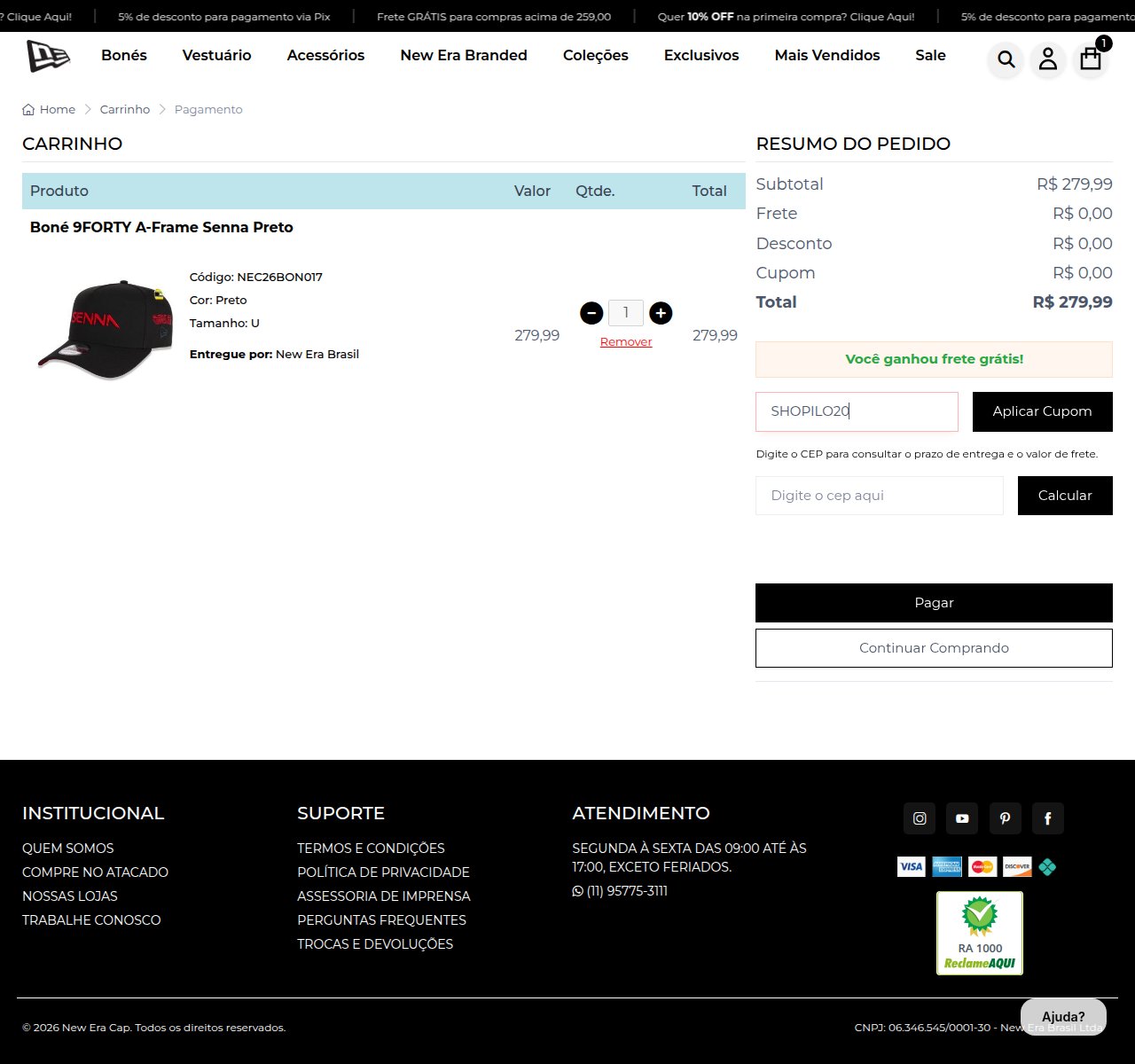
Task: Open Quem Somos footer link
Action: 68,849
